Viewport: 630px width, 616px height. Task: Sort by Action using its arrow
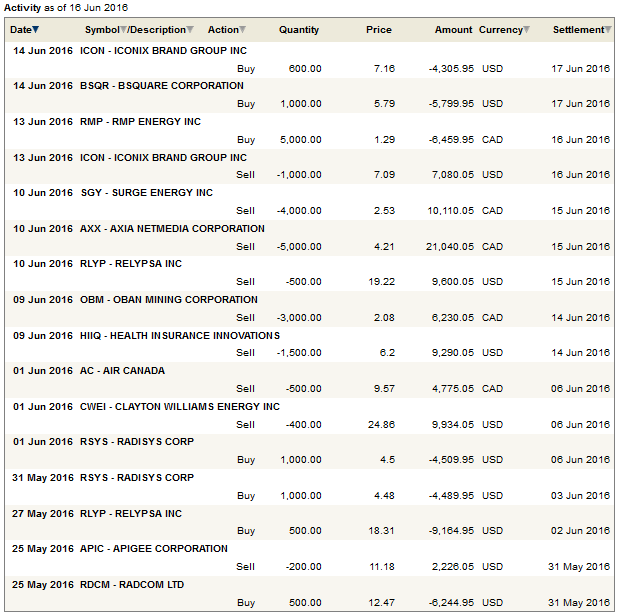coord(242,30)
